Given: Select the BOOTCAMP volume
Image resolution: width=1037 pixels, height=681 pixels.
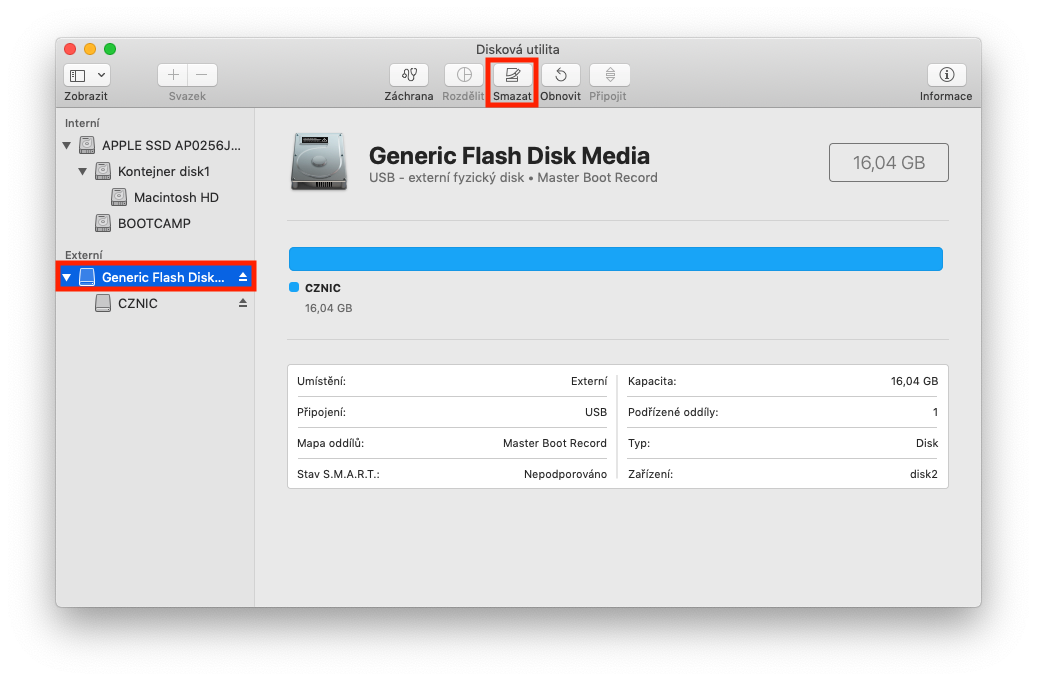Looking at the screenshot, I should click(153, 223).
